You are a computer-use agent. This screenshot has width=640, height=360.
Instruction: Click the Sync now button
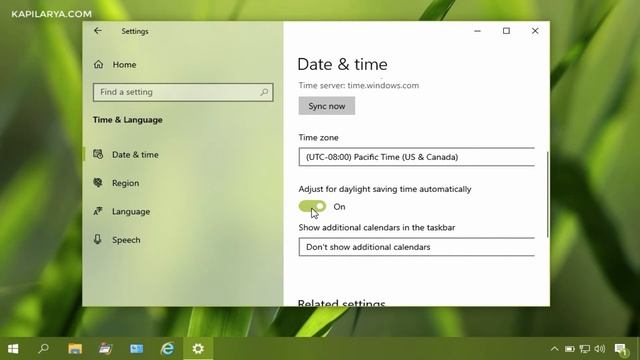(x=327, y=106)
